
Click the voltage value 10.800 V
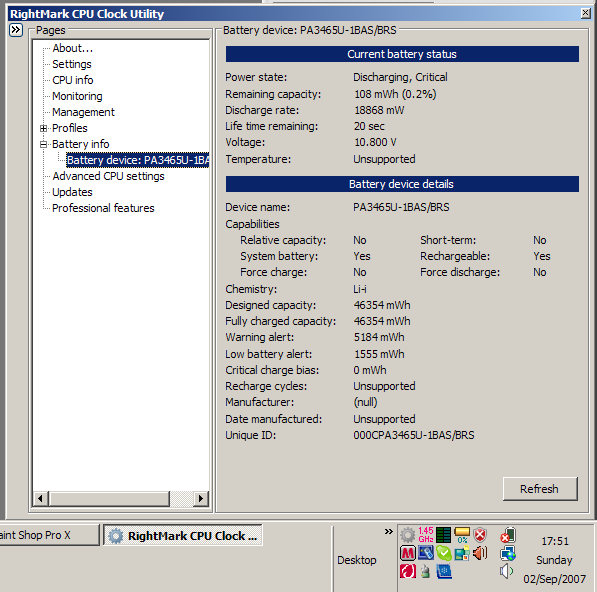tap(375, 142)
